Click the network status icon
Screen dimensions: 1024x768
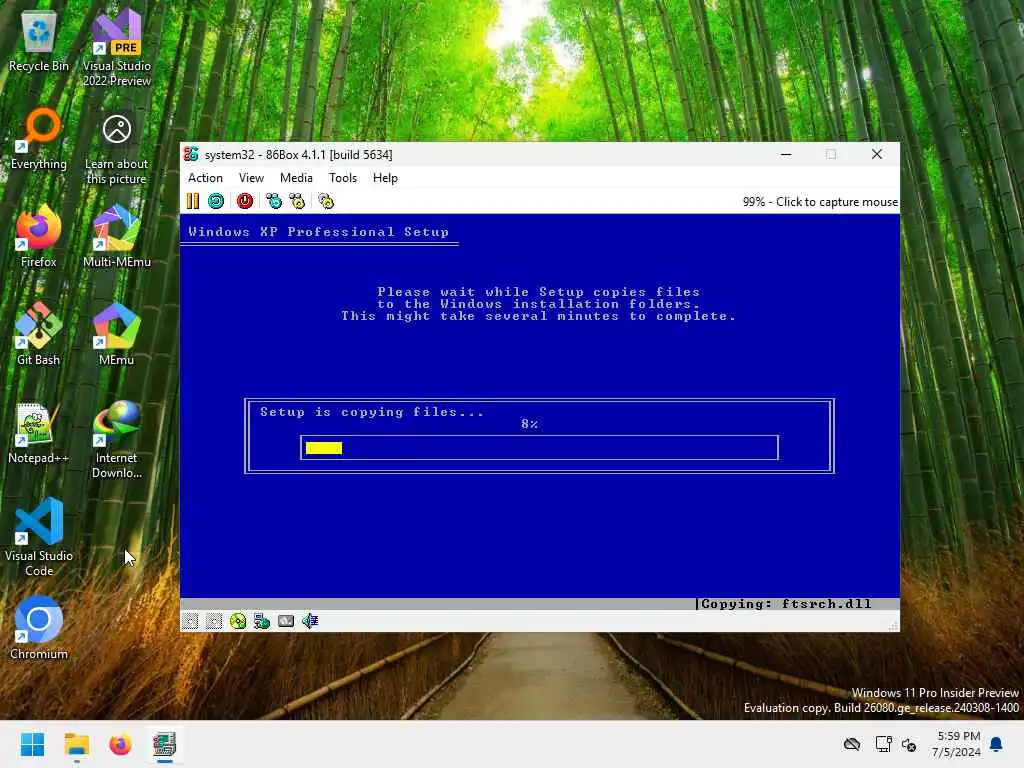click(x=262, y=621)
